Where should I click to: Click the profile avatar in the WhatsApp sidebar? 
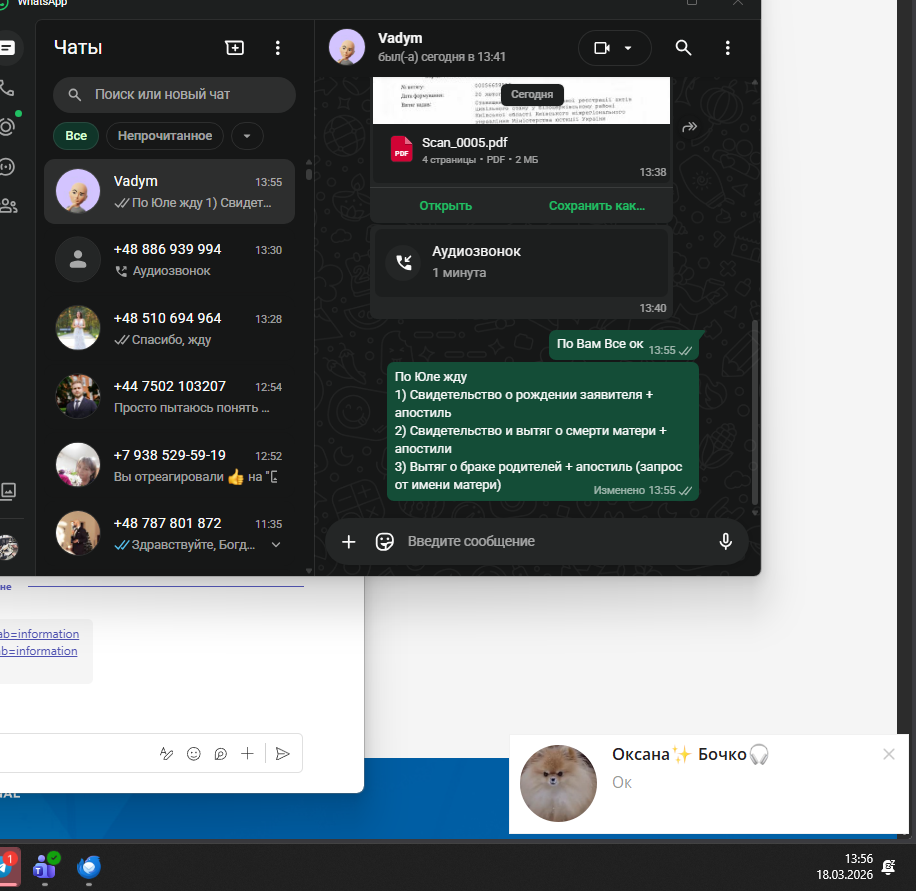[x=8, y=547]
